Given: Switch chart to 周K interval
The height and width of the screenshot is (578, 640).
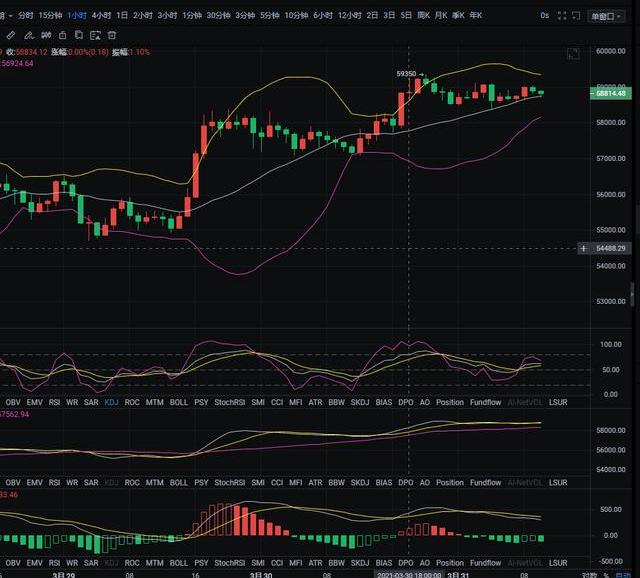Looking at the screenshot, I should coord(423,16).
